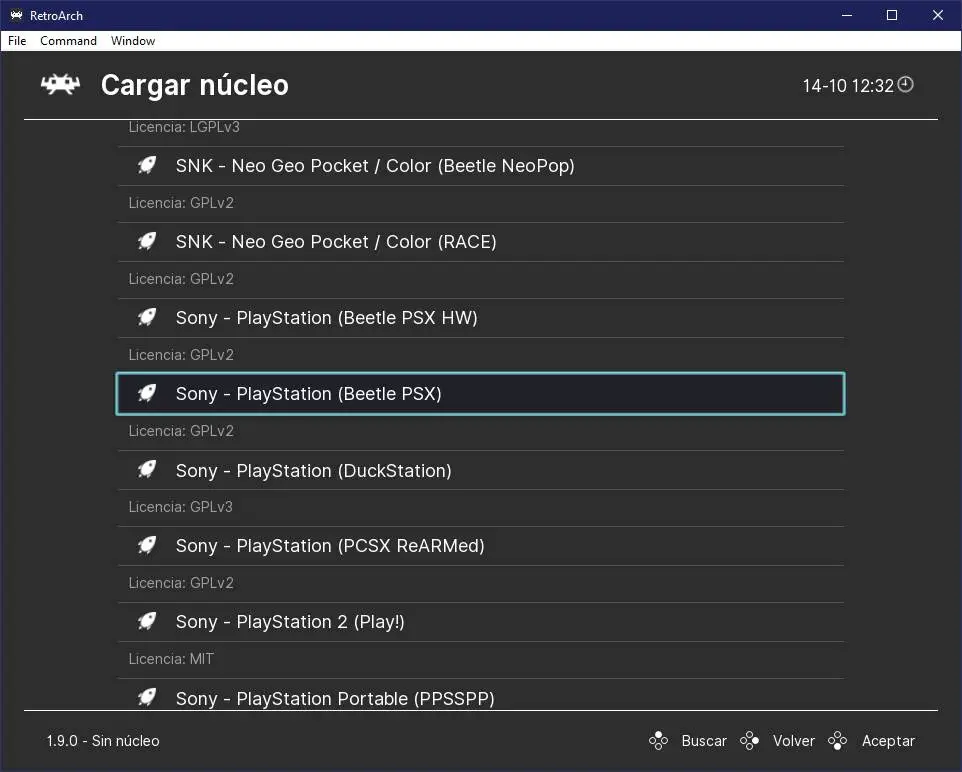Open the Window menu
962x772 pixels.
coord(133,41)
